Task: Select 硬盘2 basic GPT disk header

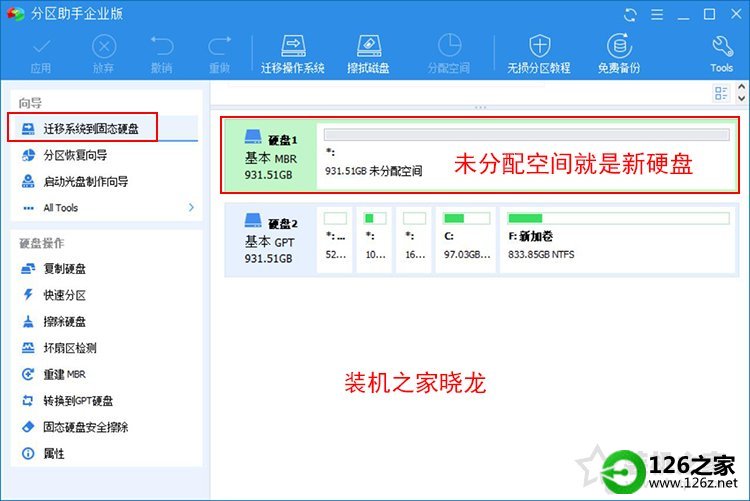Action: pyautogui.click(x=270, y=239)
